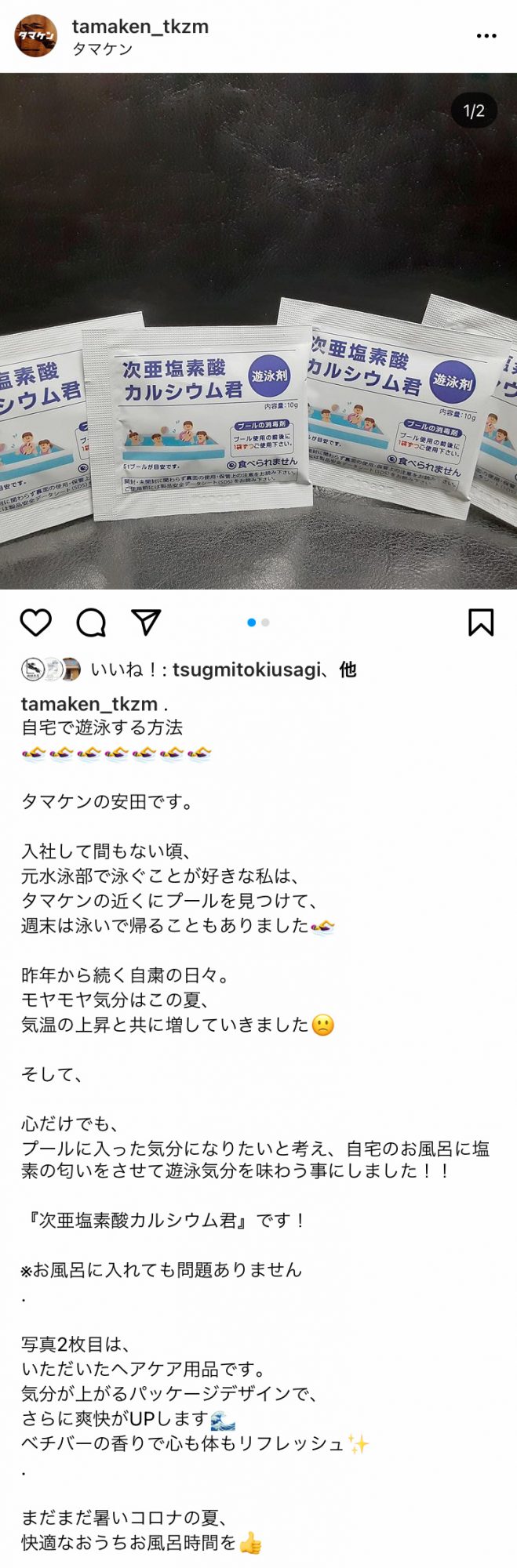Save the post with the bookmark icon

481,622
